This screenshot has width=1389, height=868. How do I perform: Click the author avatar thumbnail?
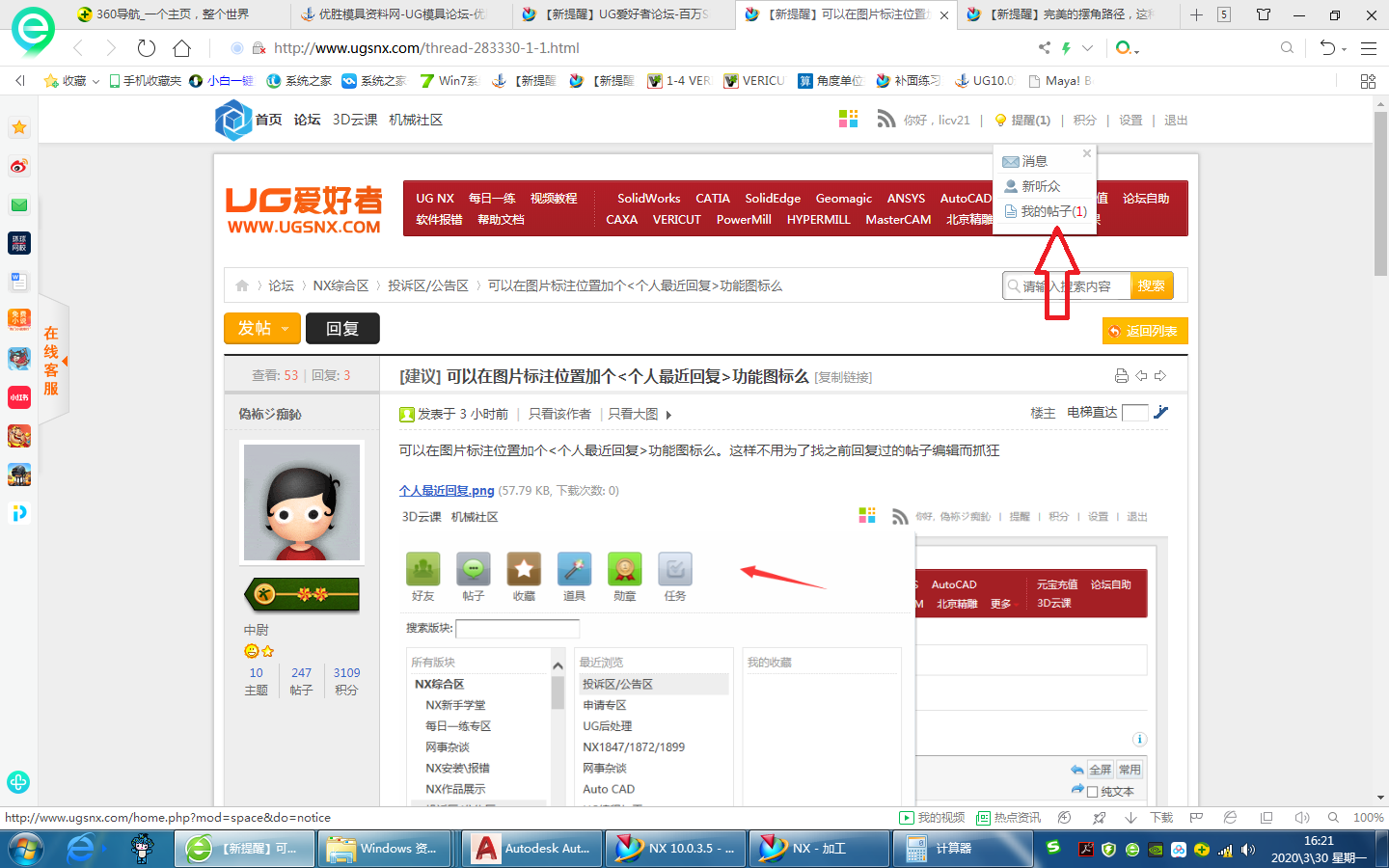click(x=302, y=502)
